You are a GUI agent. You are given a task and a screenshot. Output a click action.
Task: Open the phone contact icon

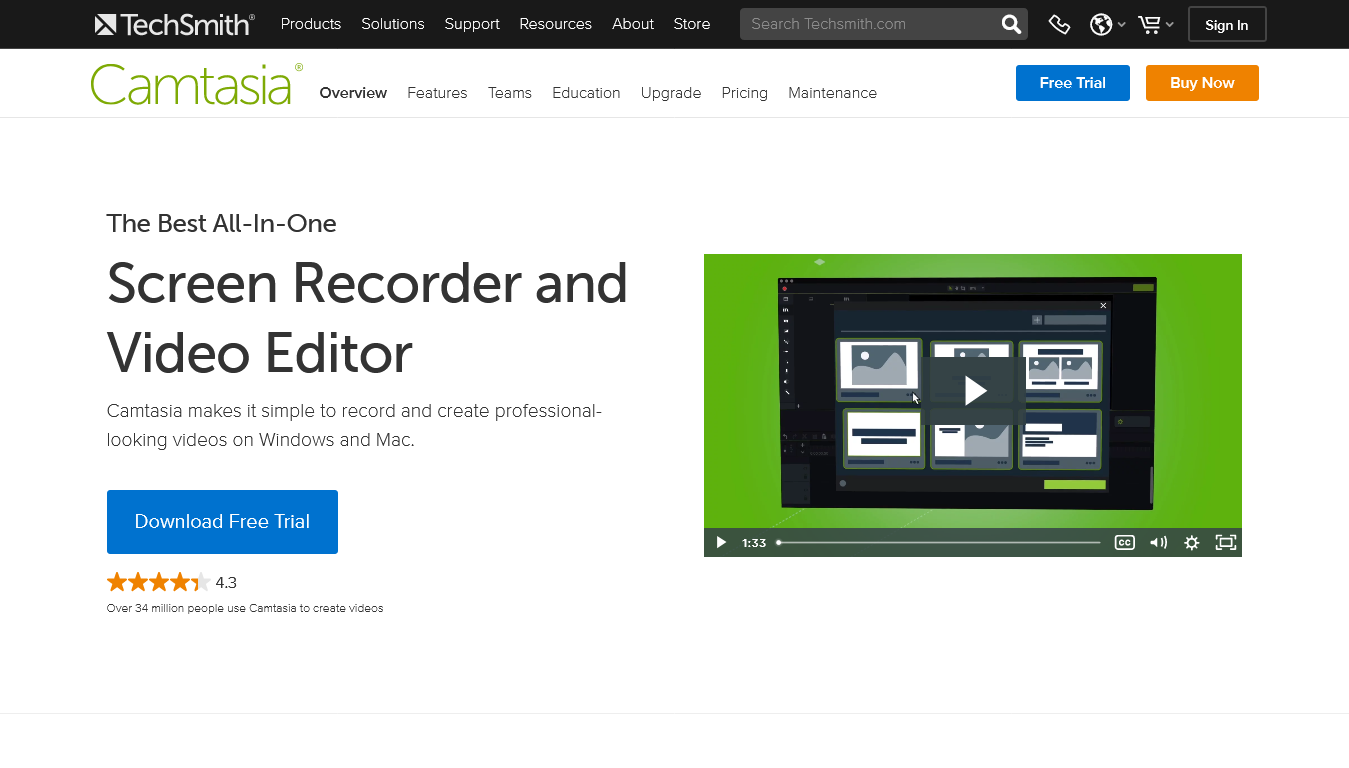(x=1059, y=24)
